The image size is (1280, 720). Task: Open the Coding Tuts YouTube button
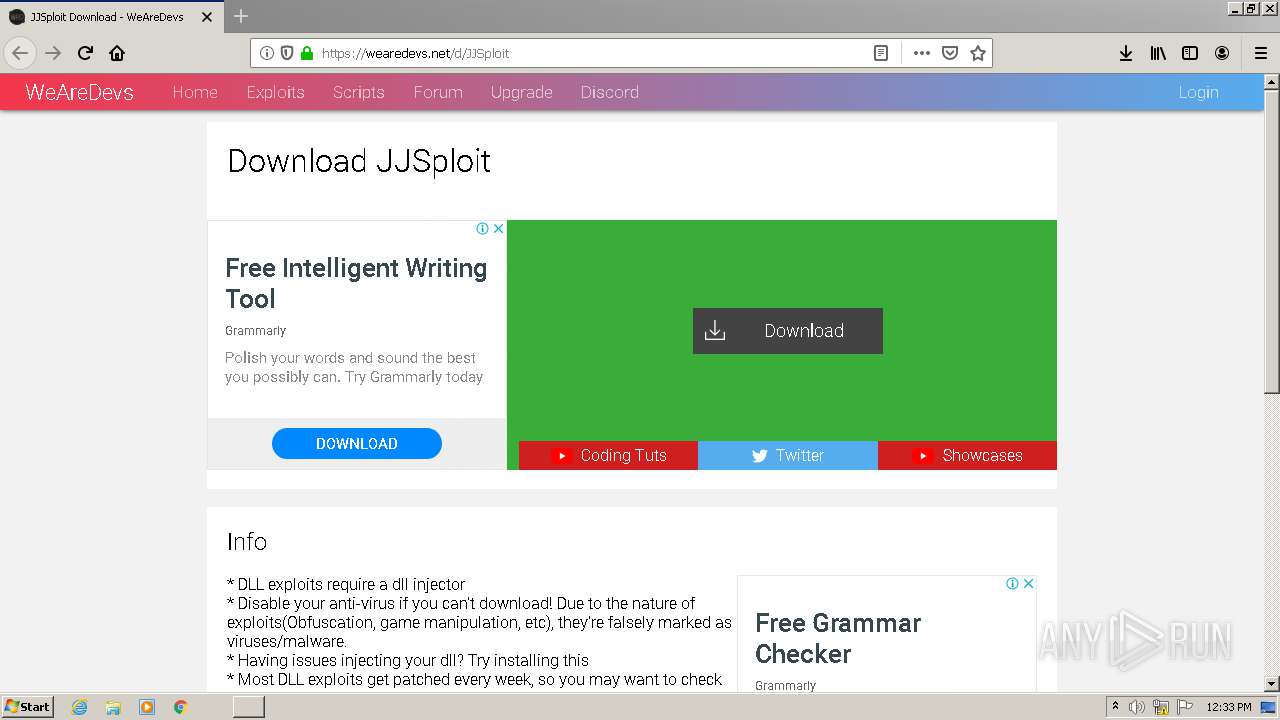pyautogui.click(x=608, y=455)
